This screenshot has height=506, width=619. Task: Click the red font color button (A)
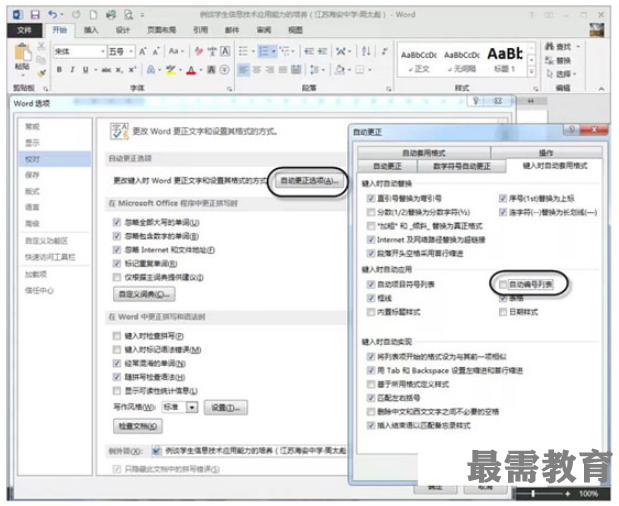click(x=192, y=70)
